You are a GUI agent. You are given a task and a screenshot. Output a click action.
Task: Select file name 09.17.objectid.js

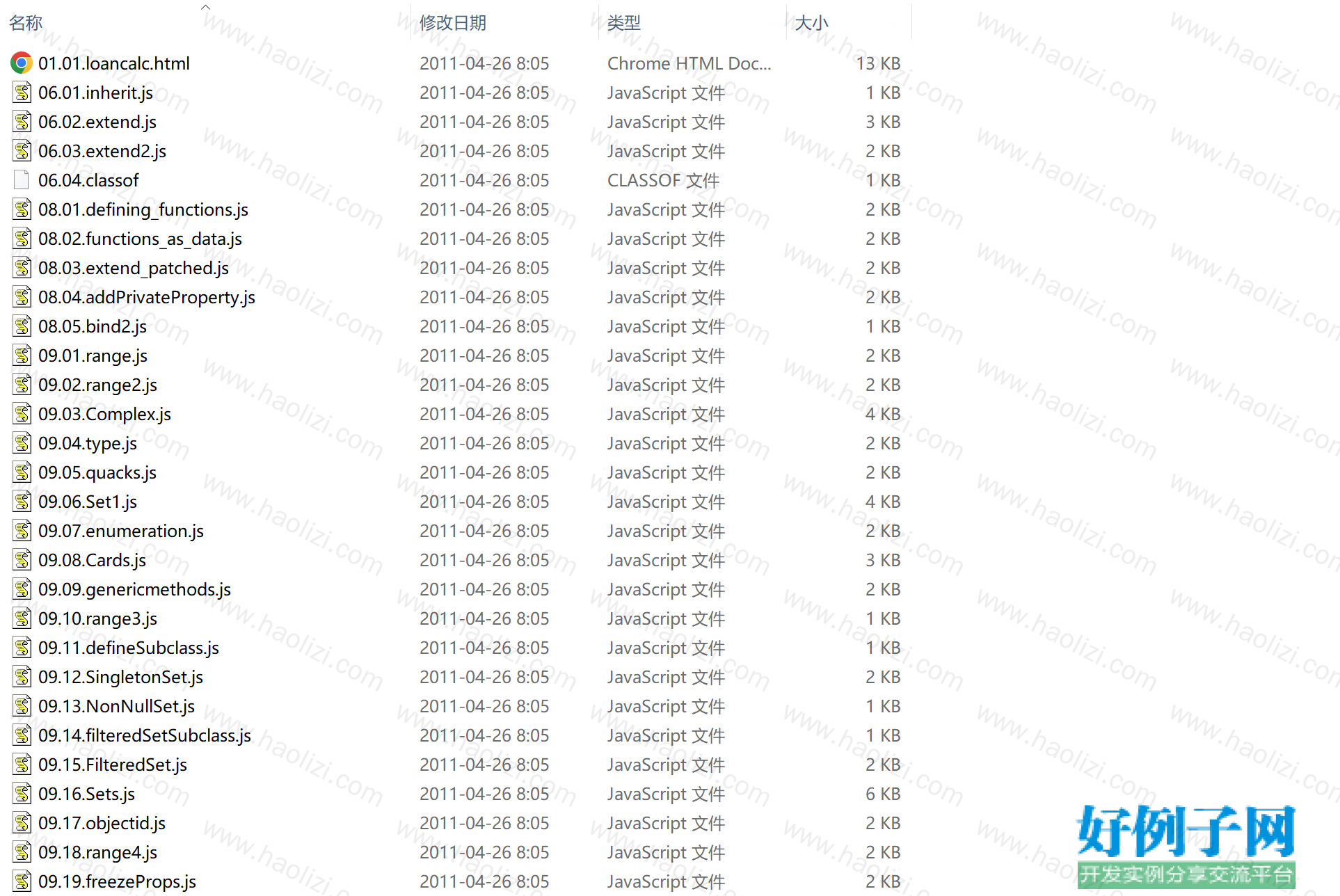[x=102, y=823]
